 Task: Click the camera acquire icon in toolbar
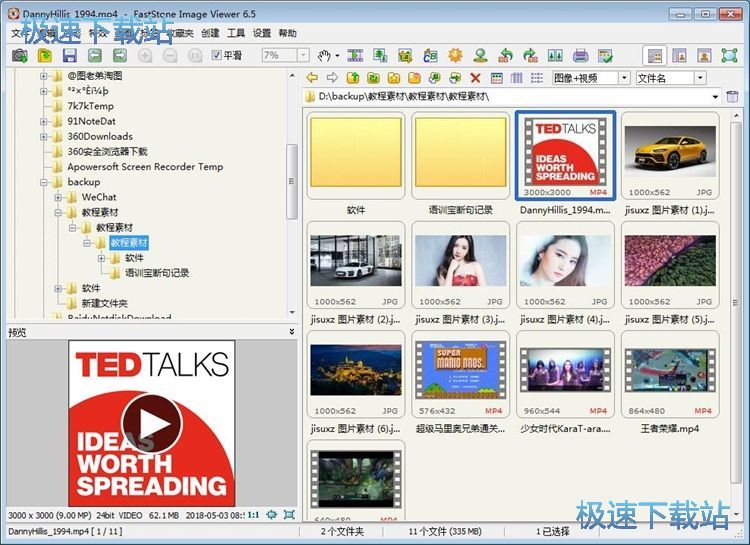click(x=19, y=56)
